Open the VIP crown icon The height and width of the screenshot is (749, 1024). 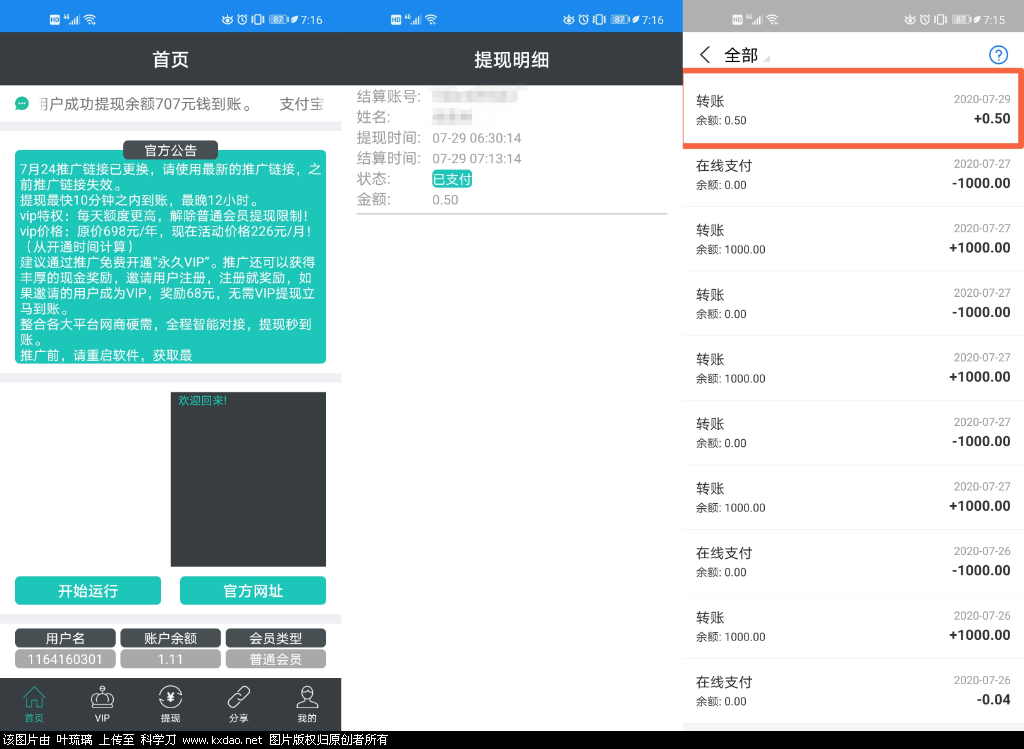tap(102, 702)
